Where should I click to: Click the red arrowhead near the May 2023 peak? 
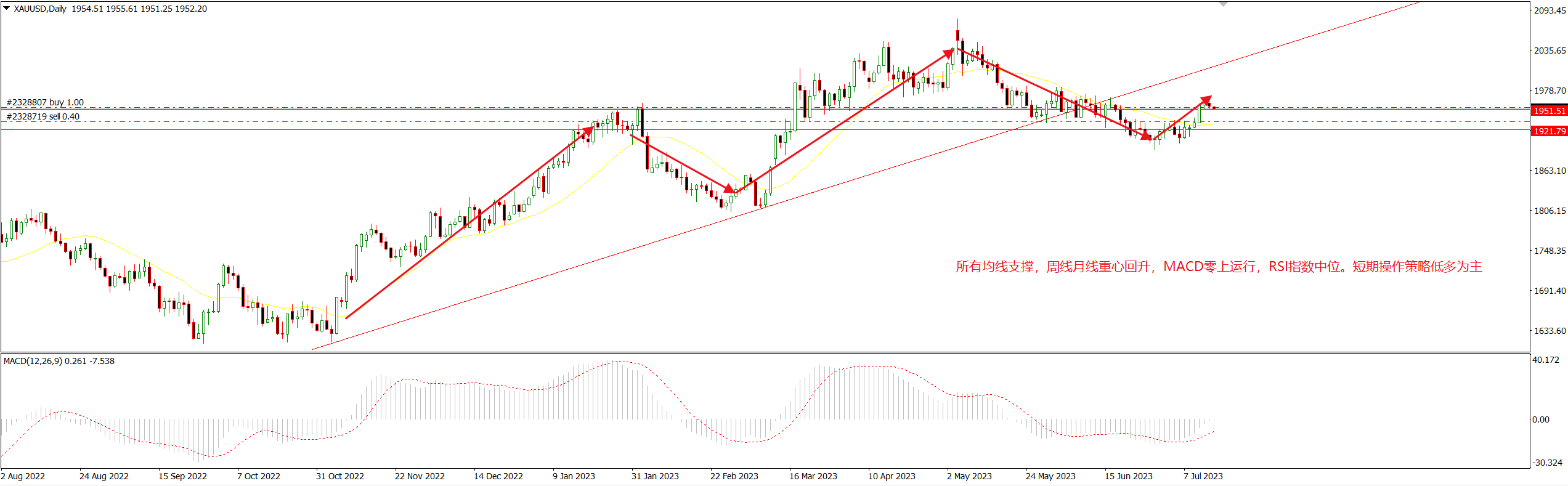click(x=949, y=54)
